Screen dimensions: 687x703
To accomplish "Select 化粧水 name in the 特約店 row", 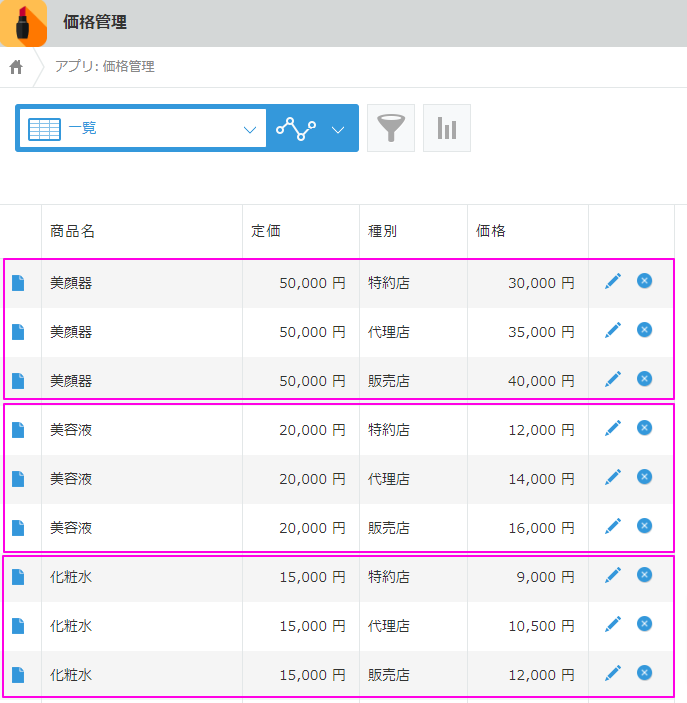I will coord(71,577).
